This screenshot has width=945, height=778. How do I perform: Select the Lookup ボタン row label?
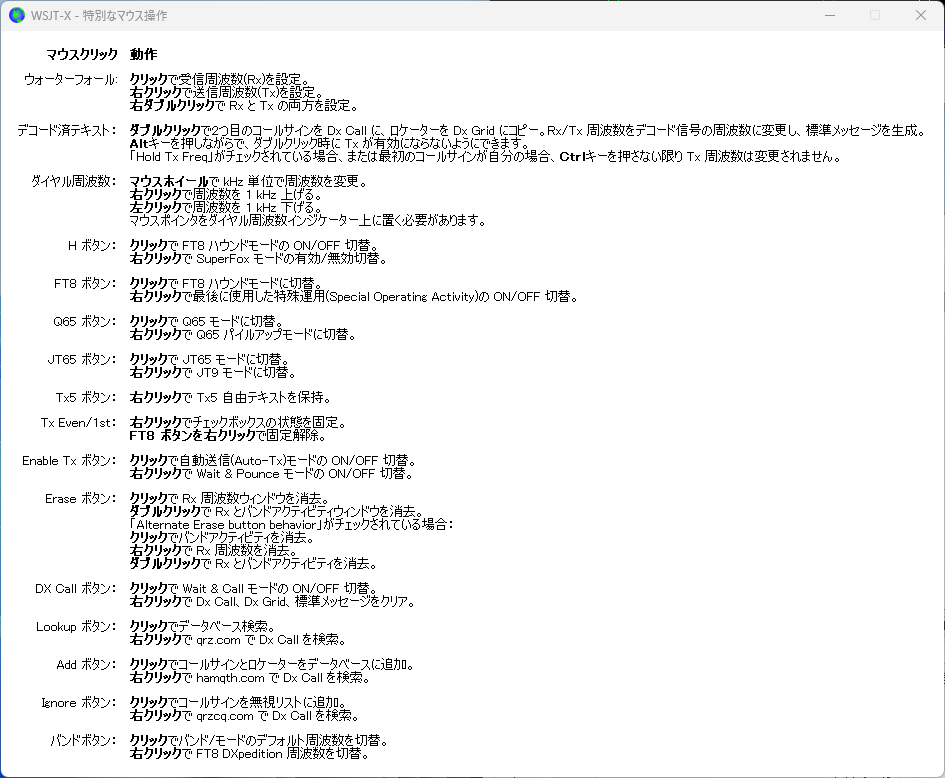pyautogui.click(x=77, y=627)
